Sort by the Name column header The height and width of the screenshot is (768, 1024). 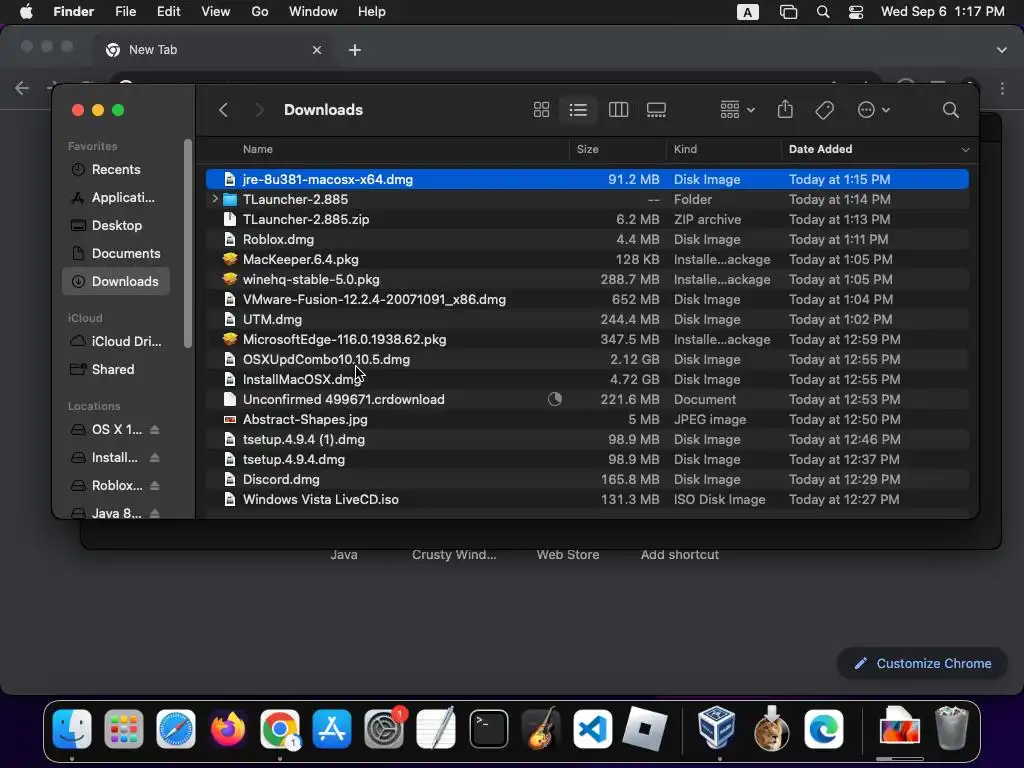(258, 150)
